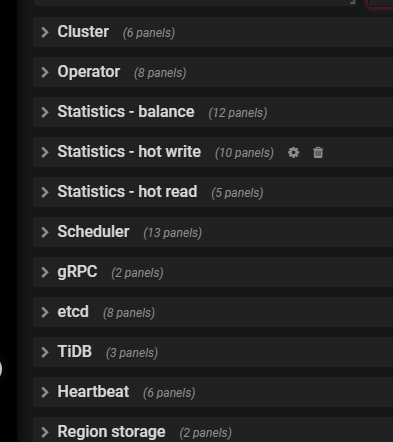
Task: Click the chevron next to gRPC
Action: (x=45, y=272)
